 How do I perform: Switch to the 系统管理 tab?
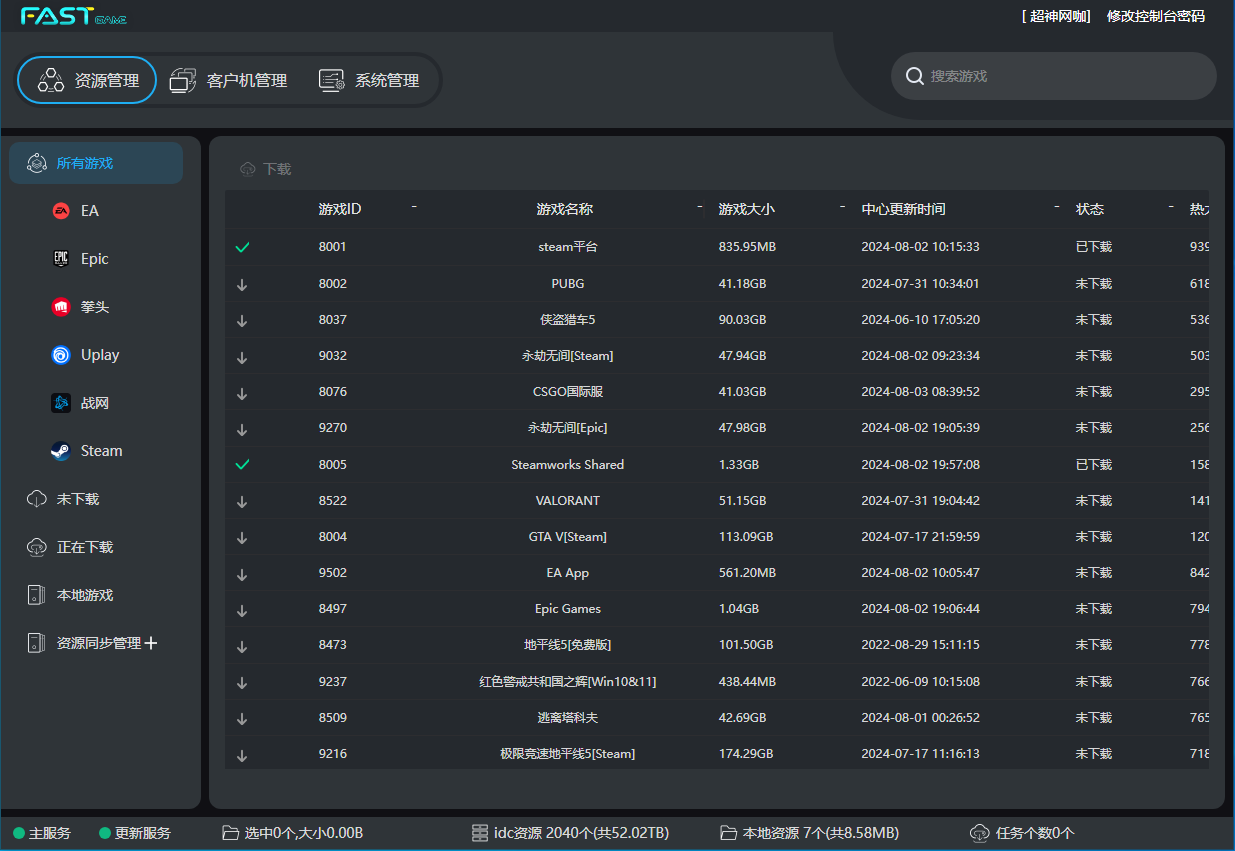tap(369, 80)
